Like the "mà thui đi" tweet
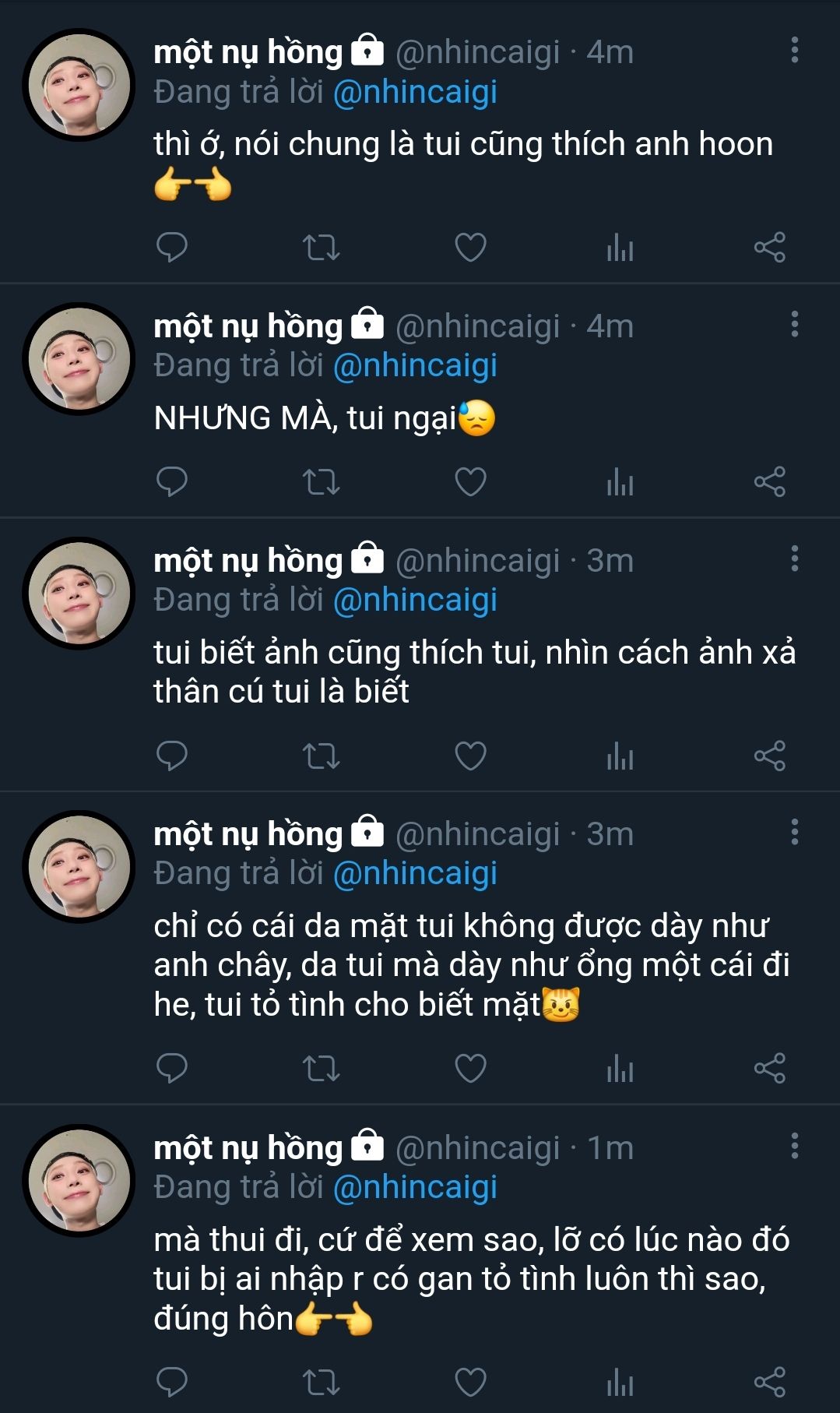The height and width of the screenshot is (1413, 840). (x=470, y=1381)
